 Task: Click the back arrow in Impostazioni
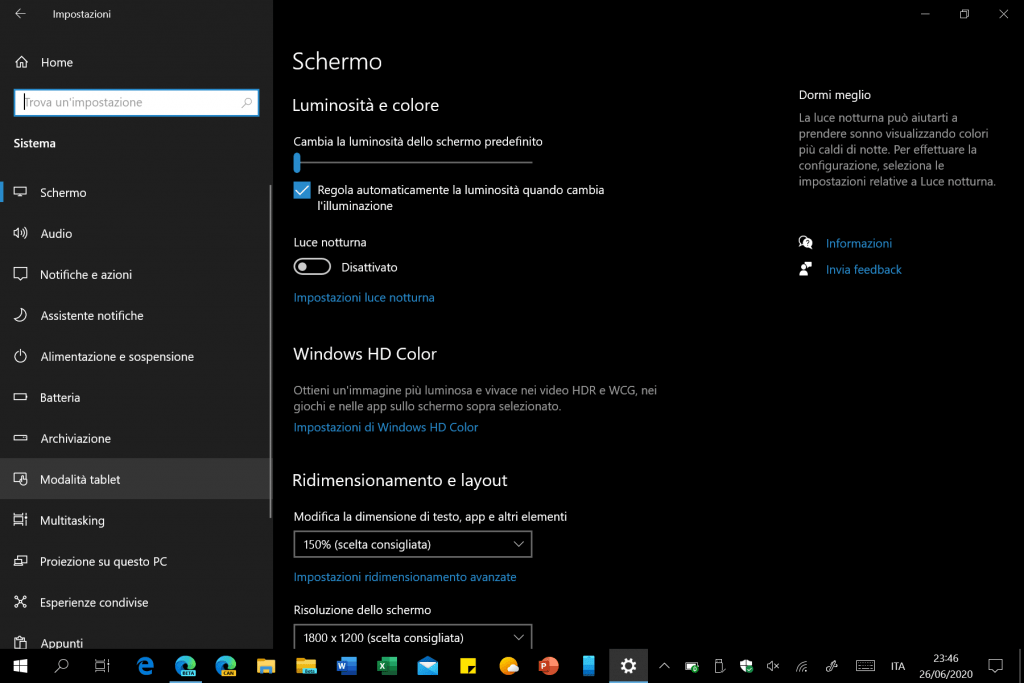point(21,14)
